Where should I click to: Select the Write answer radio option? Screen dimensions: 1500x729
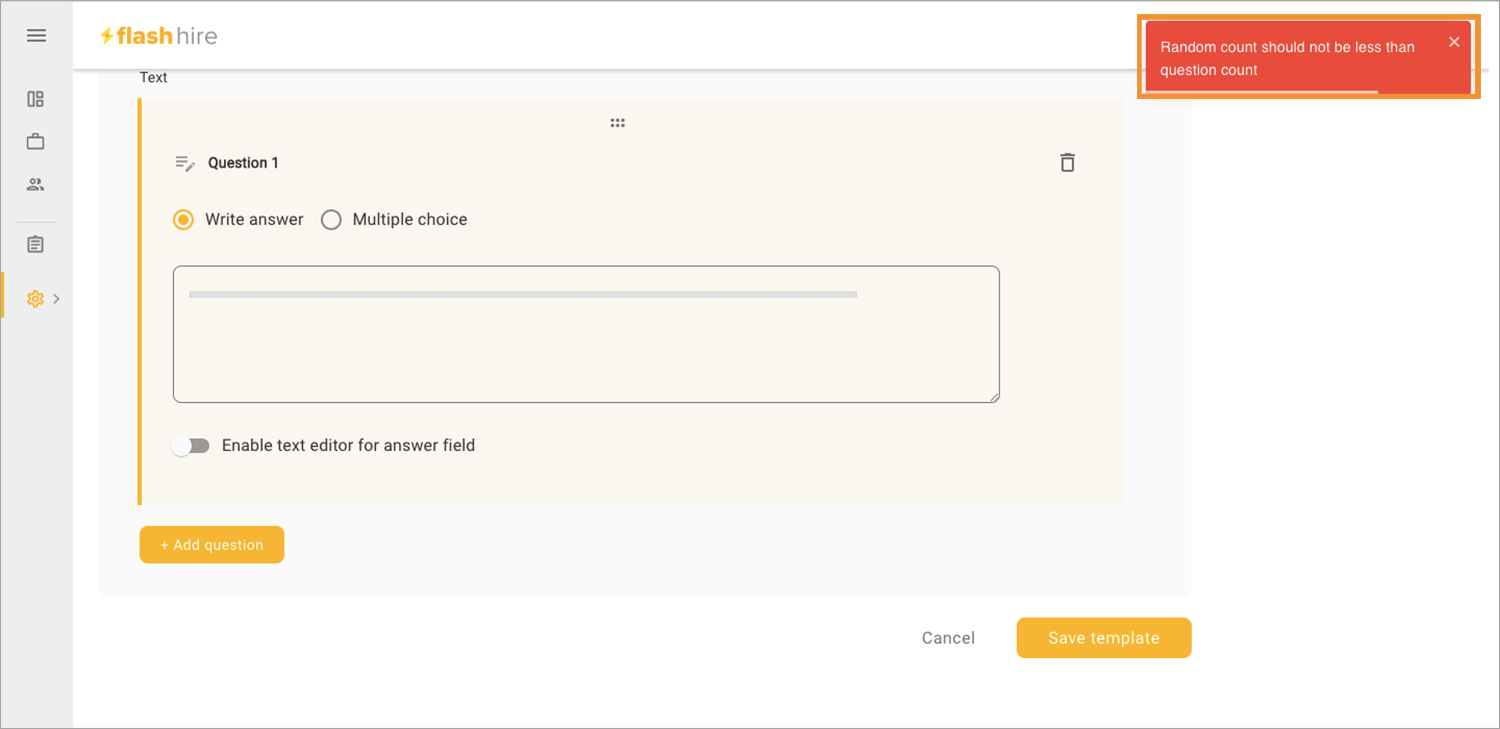pos(183,219)
